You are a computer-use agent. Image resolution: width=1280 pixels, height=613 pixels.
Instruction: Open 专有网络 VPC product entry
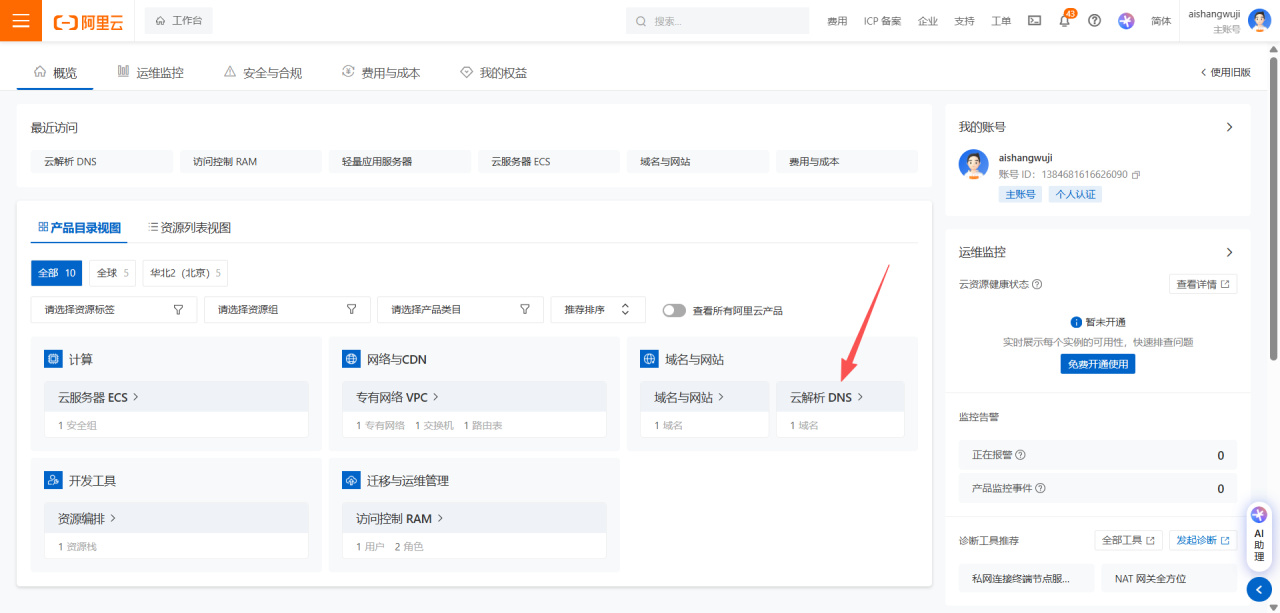(474, 397)
